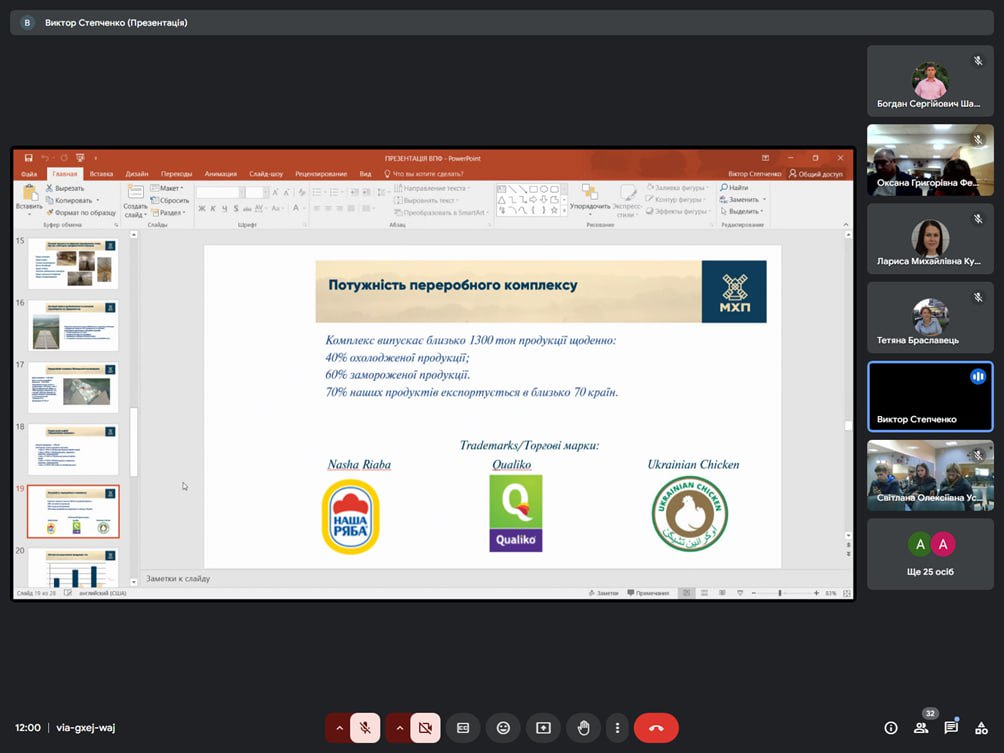Select slide 15 thumbnail
This screenshot has height=753, width=1004.
(73, 264)
